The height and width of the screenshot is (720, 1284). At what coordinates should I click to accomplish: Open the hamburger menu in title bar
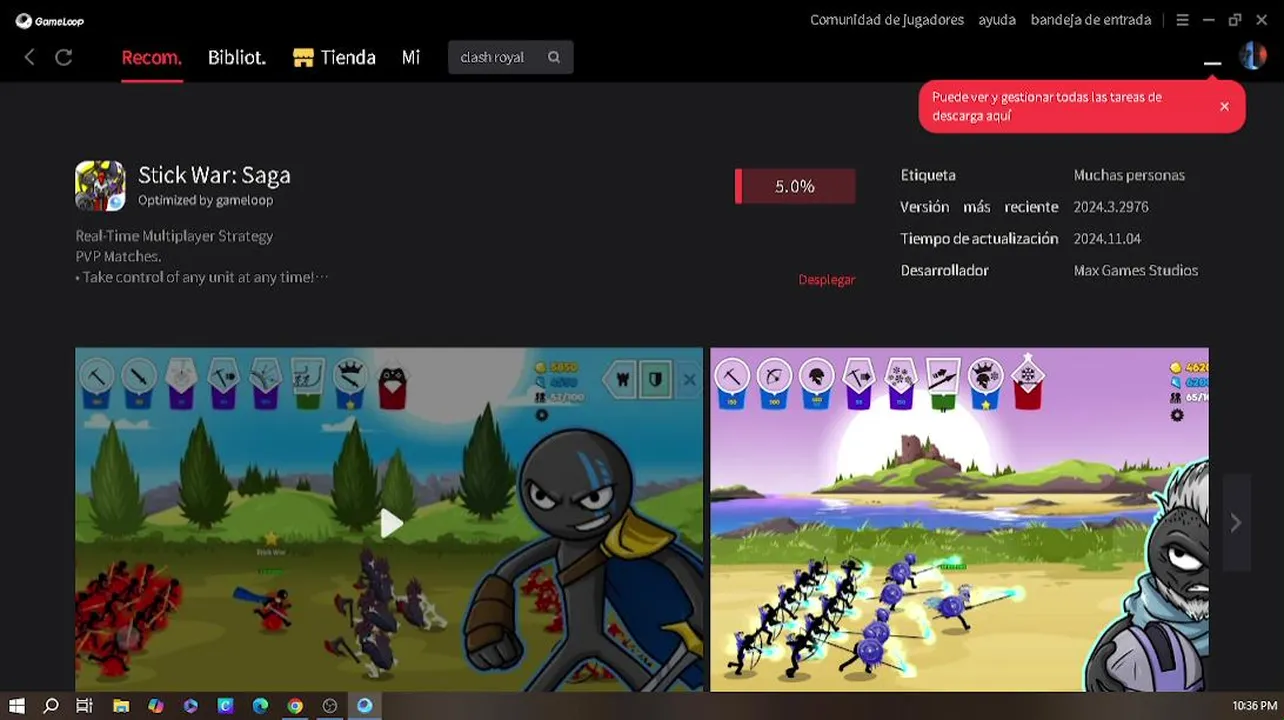coord(1182,20)
